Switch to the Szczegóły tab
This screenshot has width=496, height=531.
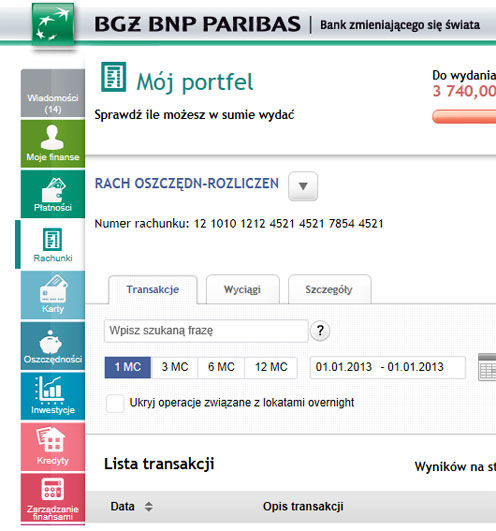point(329,290)
